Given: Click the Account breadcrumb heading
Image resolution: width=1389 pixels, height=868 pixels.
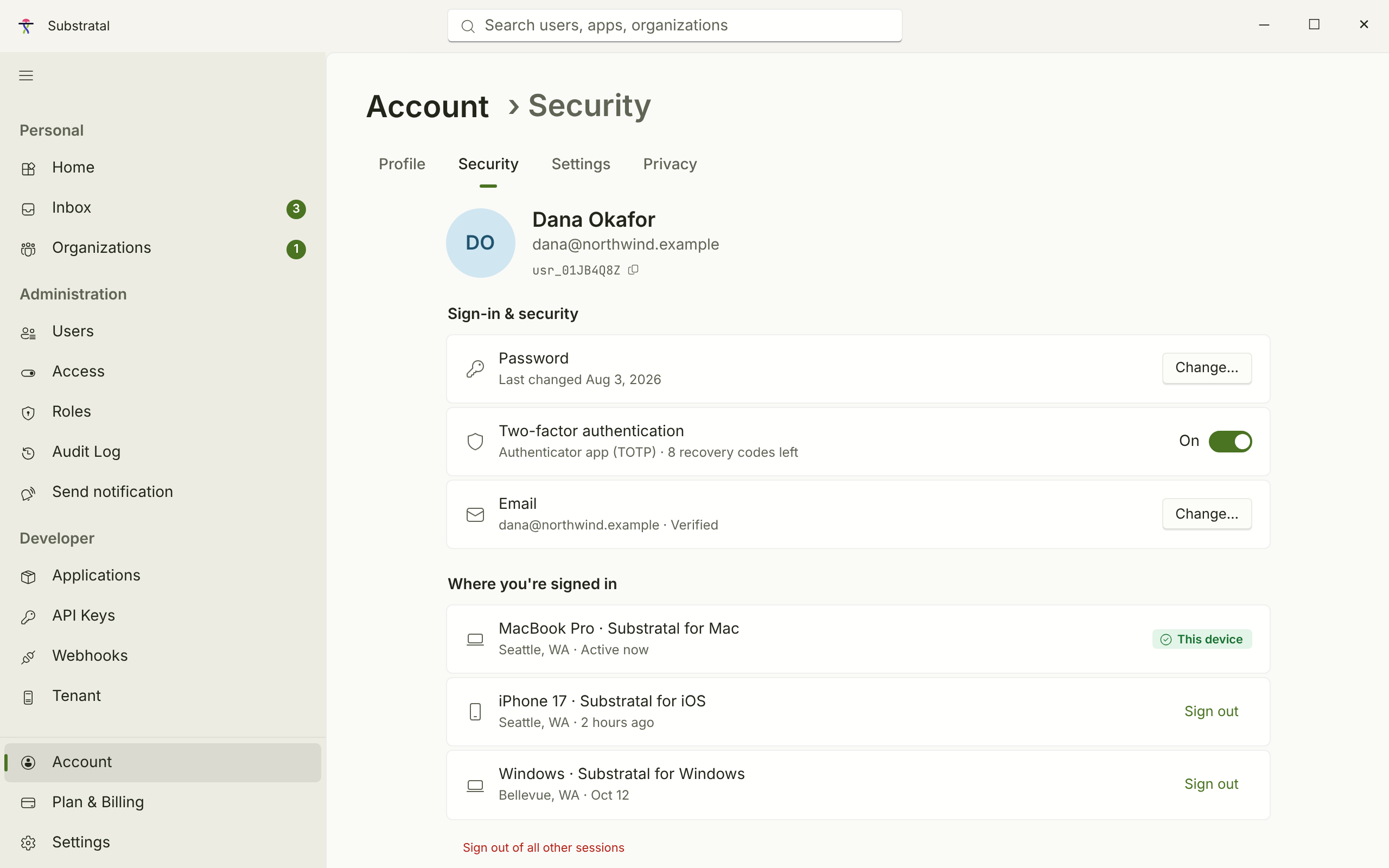Looking at the screenshot, I should pos(427,107).
